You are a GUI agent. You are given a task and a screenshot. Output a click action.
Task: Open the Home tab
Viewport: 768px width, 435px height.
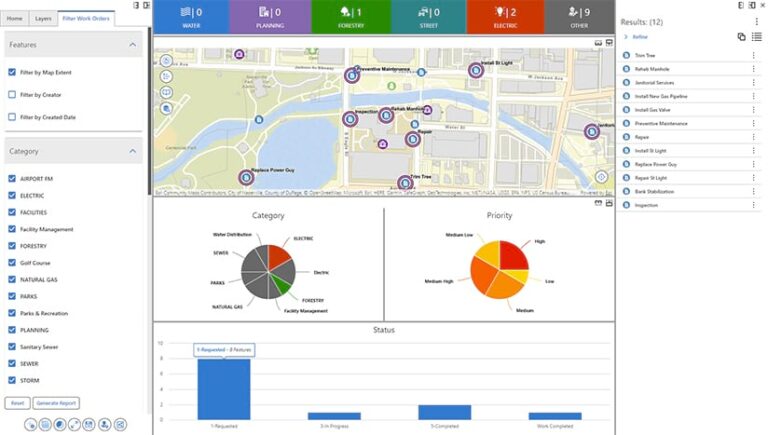pos(15,19)
